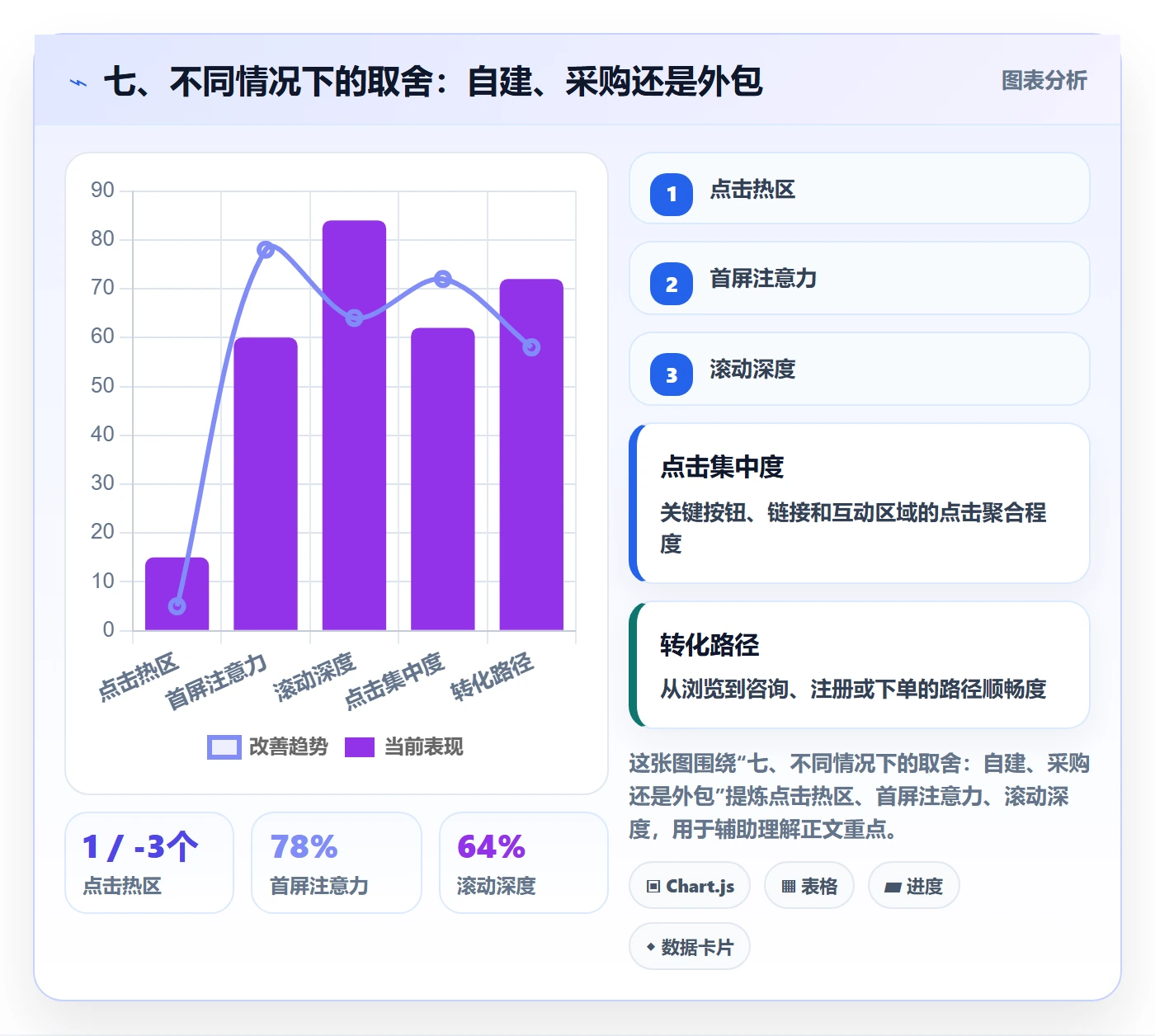
Task: Click the main title 七、不同情况下的取舍
Action: (x=433, y=82)
